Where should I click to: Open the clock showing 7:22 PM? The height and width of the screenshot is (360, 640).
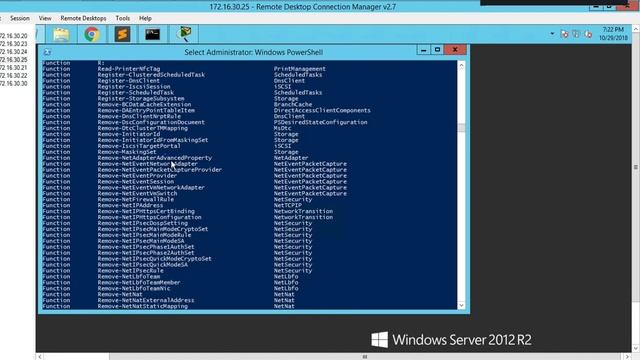point(613,33)
